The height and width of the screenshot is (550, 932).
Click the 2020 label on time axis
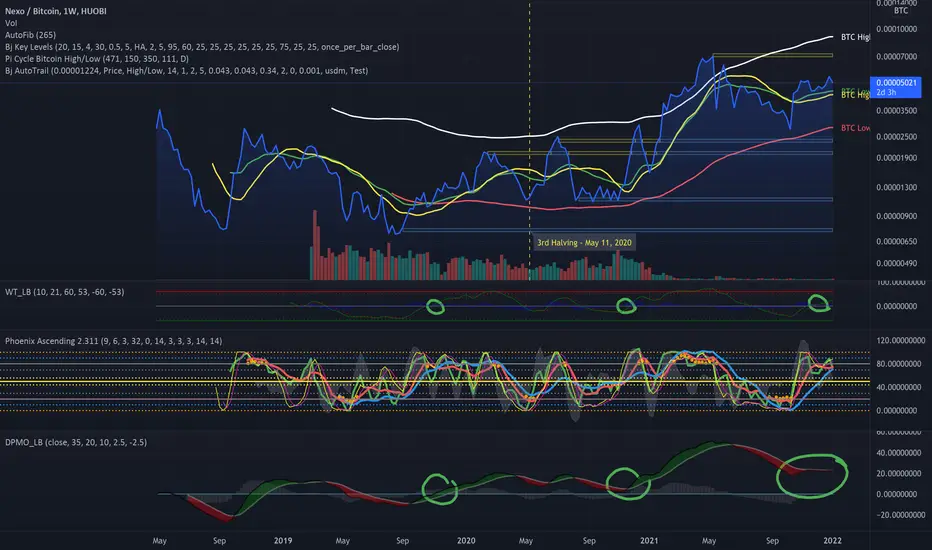466,540
